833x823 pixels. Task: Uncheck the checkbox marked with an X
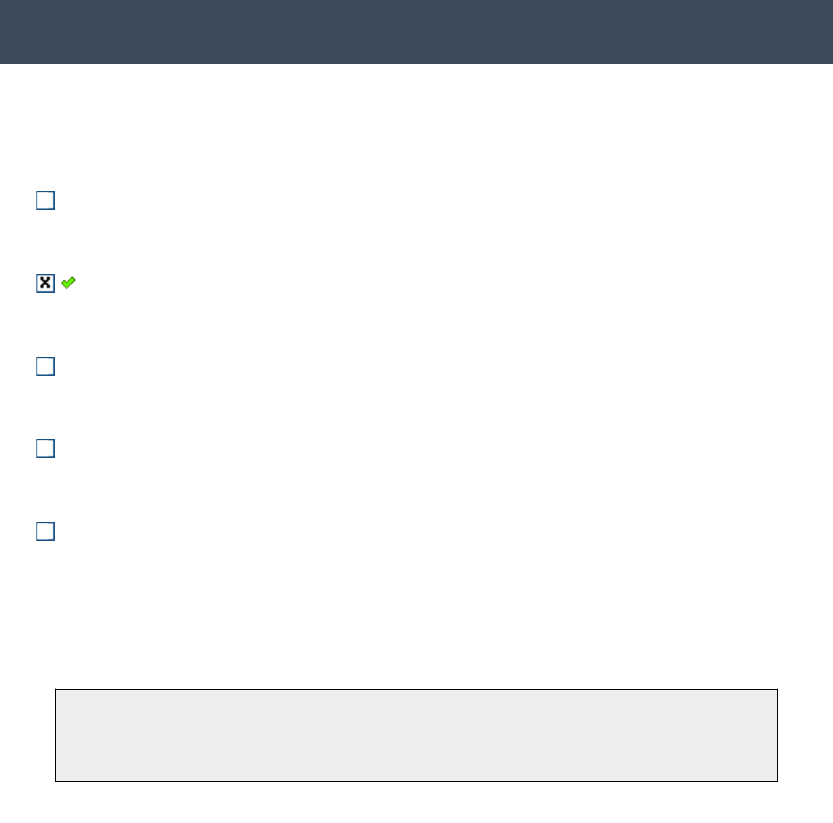point(45,283)
